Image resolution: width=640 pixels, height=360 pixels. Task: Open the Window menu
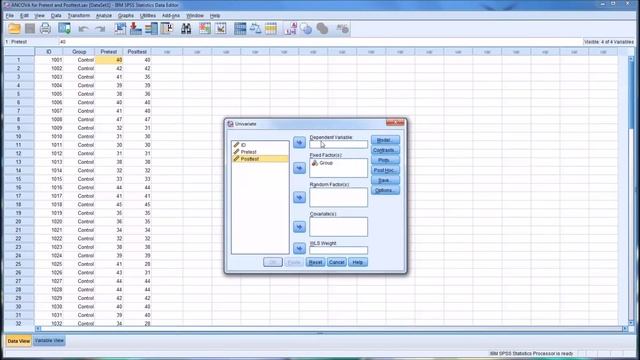pyautogui.click(x=195, y=16)
